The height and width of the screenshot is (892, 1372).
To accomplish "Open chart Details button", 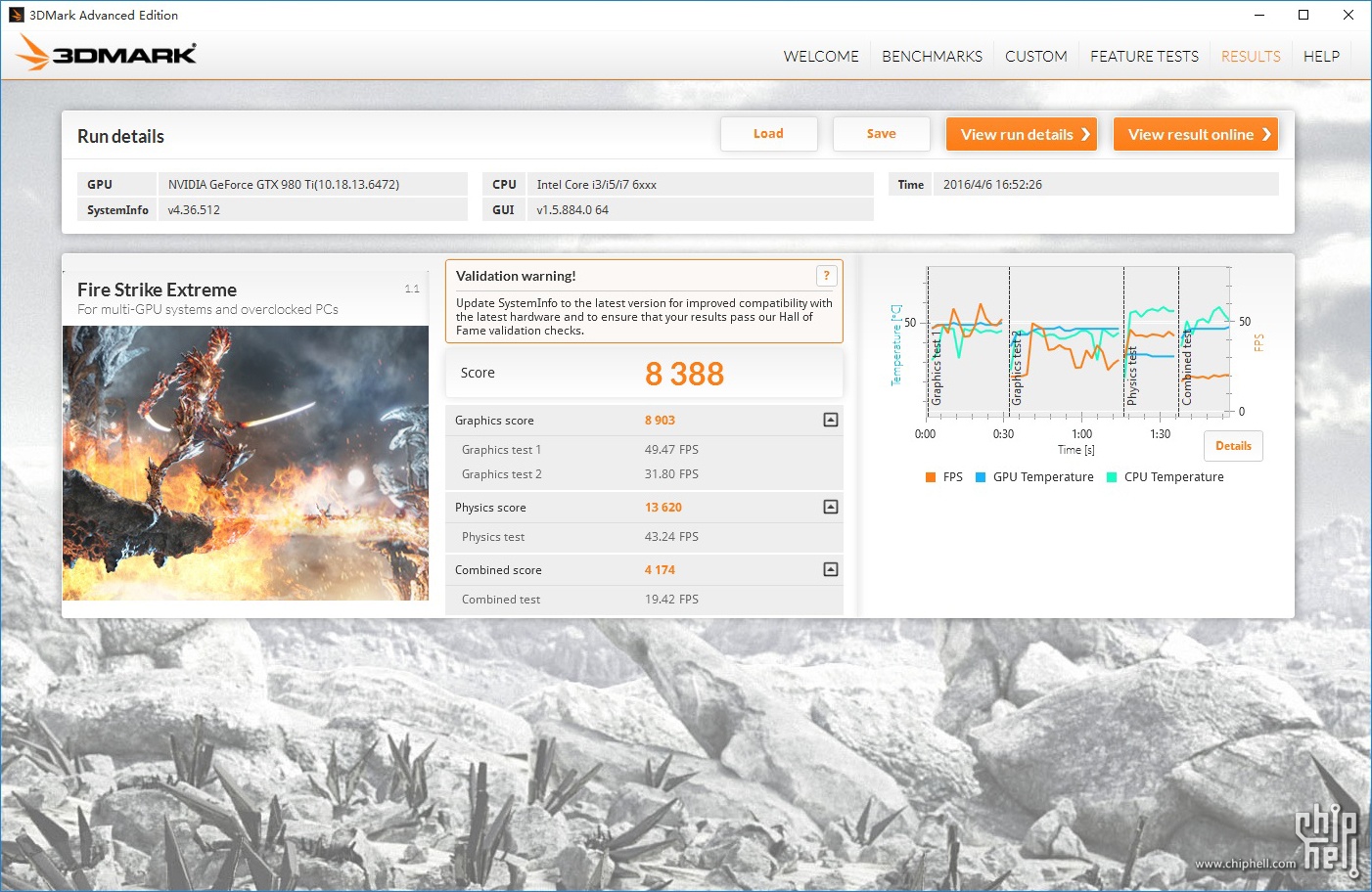I will tap(1233, 446).
